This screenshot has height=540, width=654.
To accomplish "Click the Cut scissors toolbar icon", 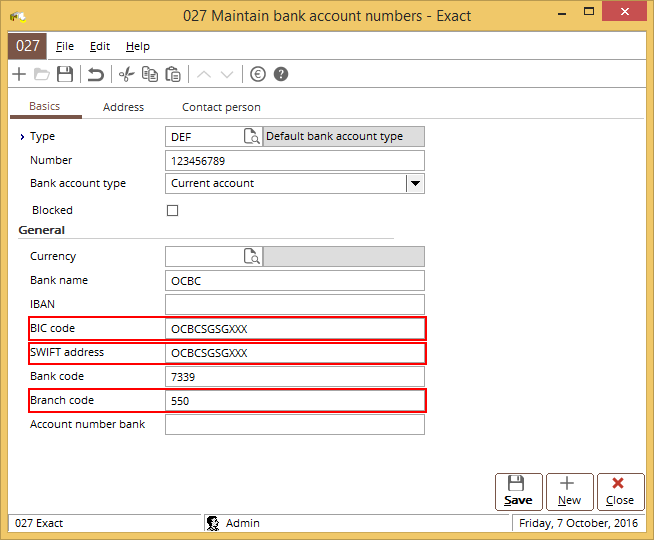I will tap(126, 74).
